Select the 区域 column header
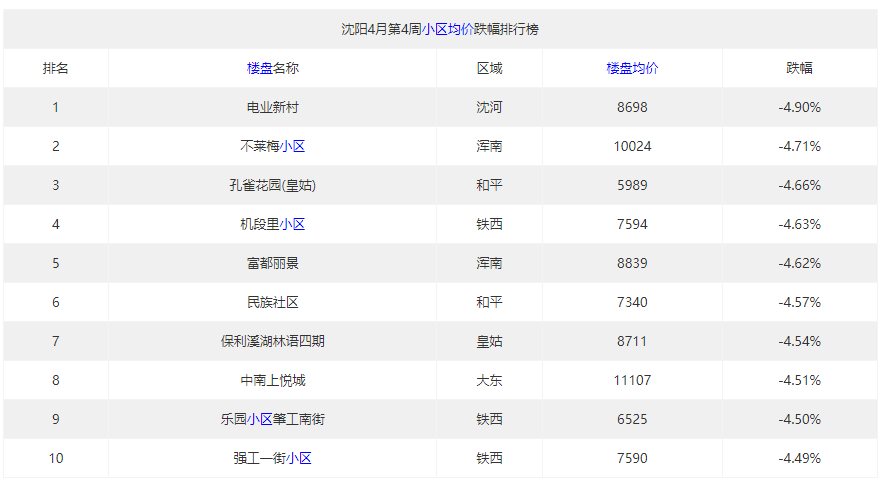This screenshot has height=487, width=887. [x=489, y=68]
